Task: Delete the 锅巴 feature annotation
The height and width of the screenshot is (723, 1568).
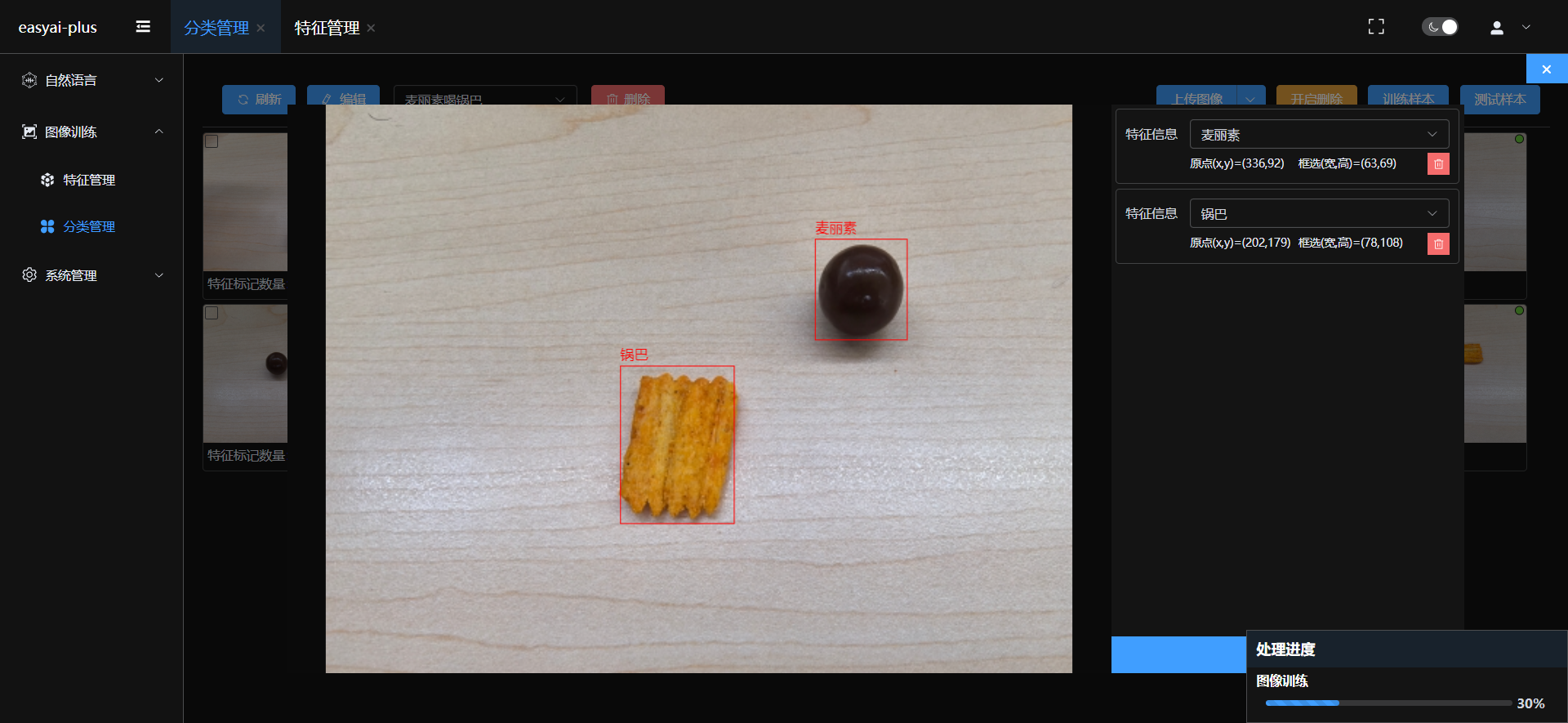Action: 1438,244
